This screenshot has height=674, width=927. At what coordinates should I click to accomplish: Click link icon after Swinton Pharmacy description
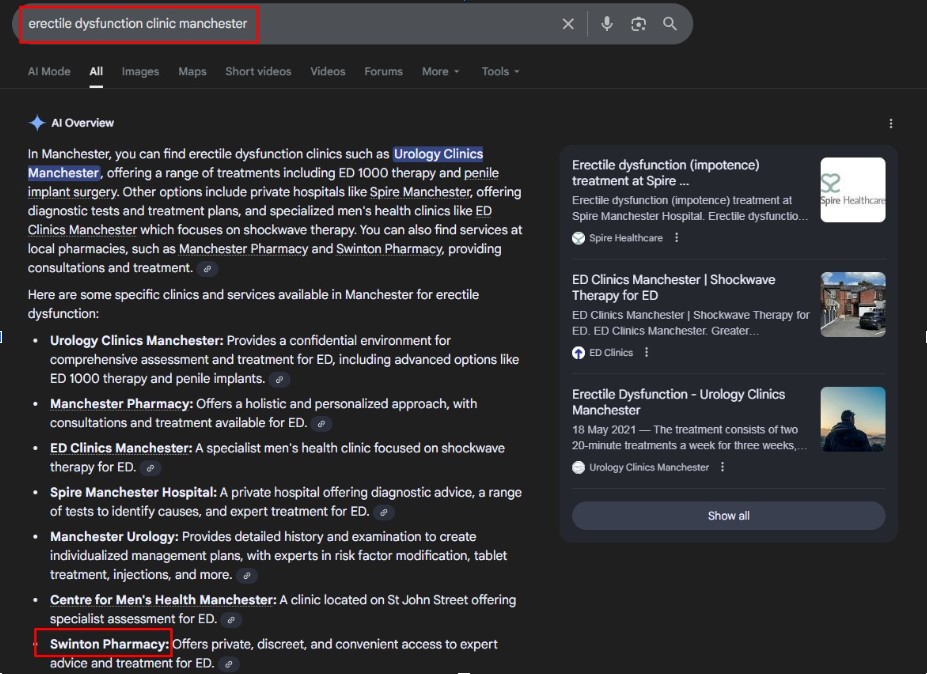pos(228,664)
